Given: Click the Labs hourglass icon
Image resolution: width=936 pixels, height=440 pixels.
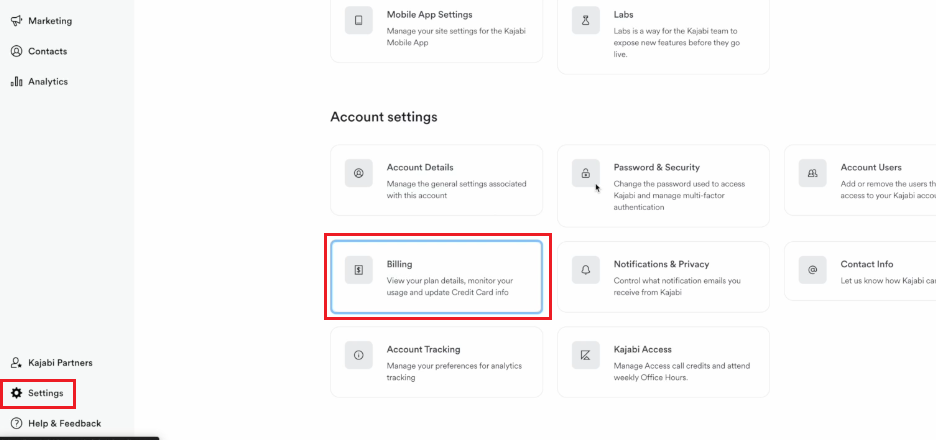Looking at the screenshot, I should pyautogui.click(x=586, y=20).
